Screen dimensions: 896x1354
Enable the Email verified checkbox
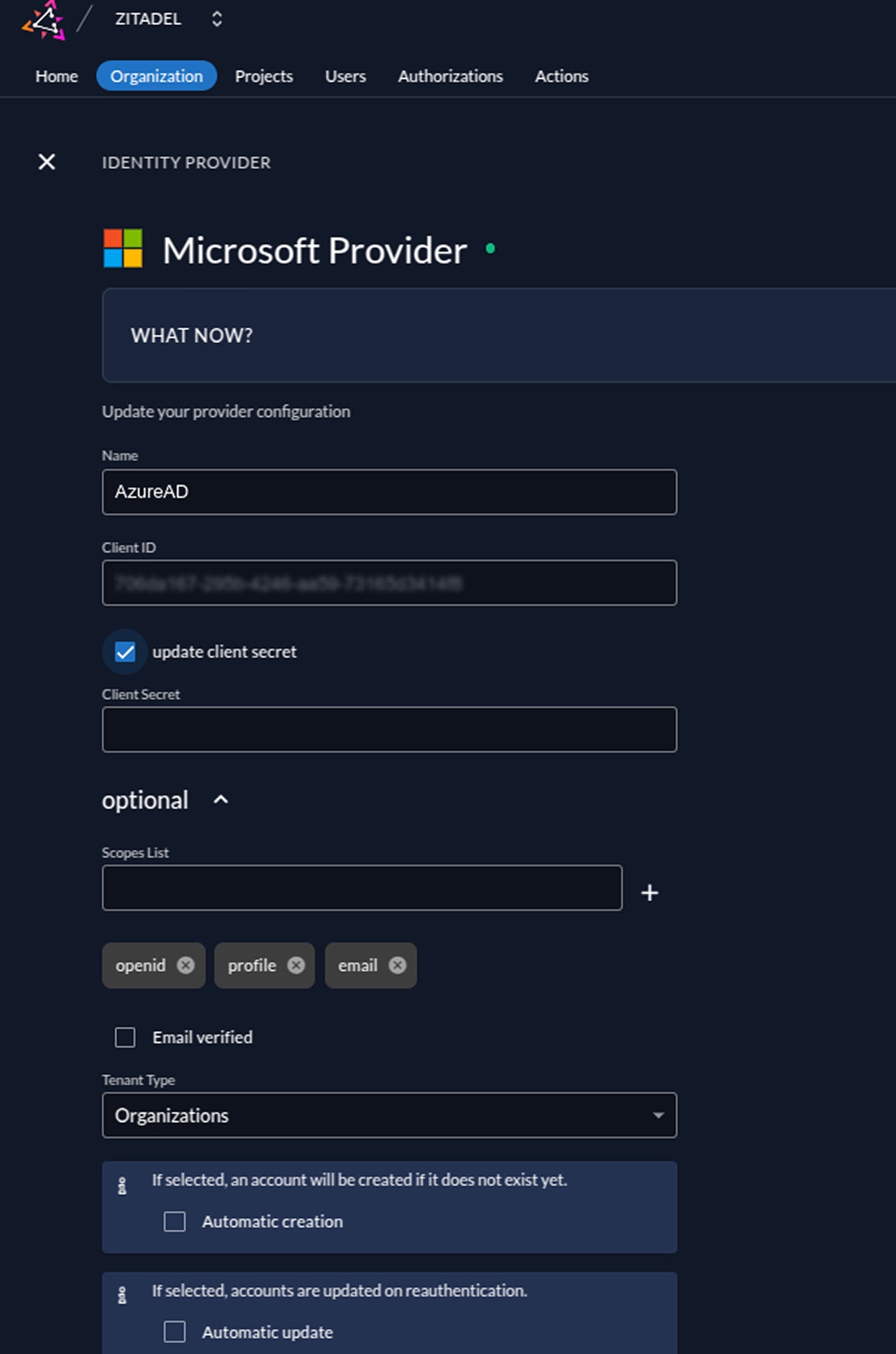(125, 1037)
